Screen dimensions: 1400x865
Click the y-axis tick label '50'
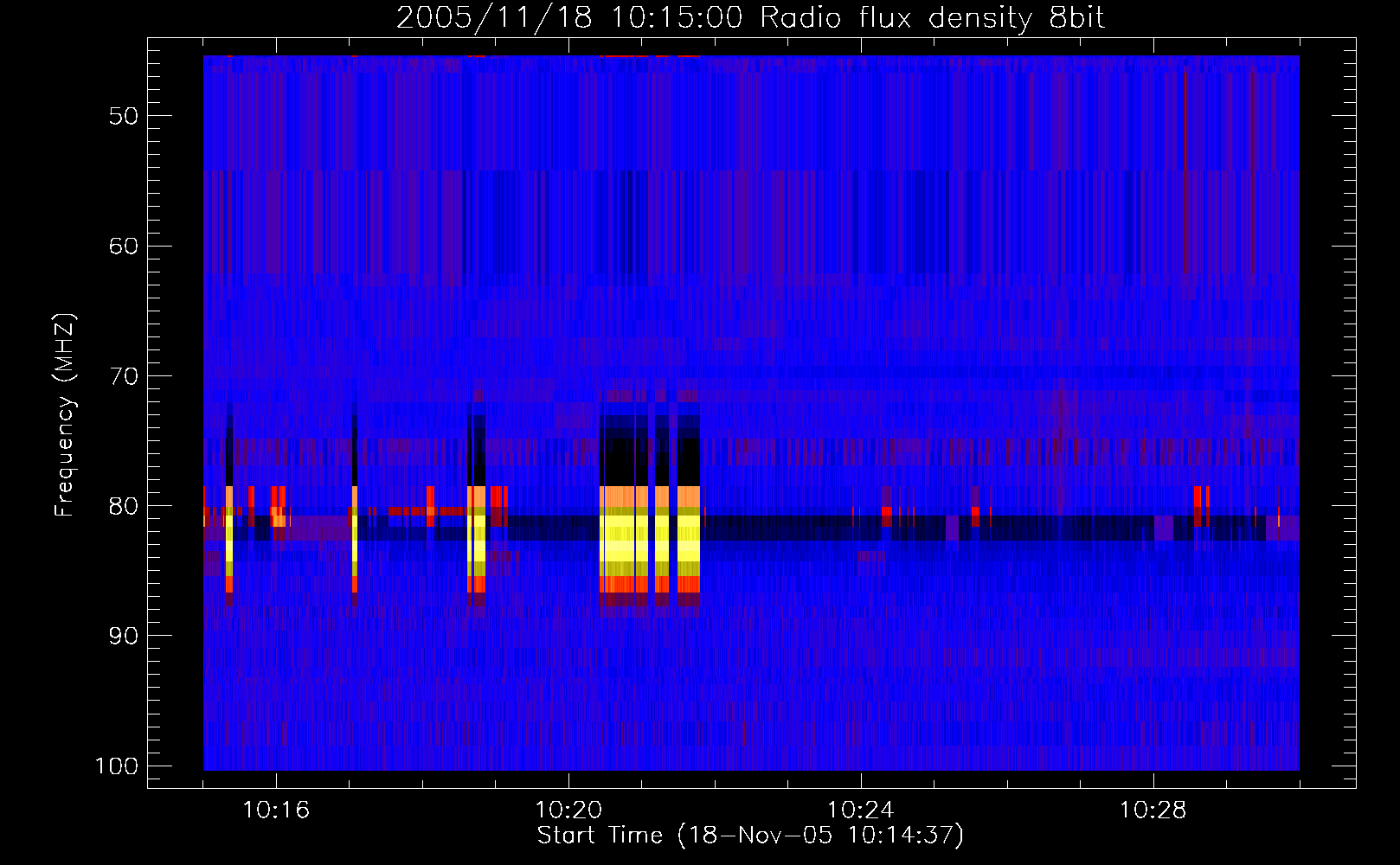[x=123, y=116]
